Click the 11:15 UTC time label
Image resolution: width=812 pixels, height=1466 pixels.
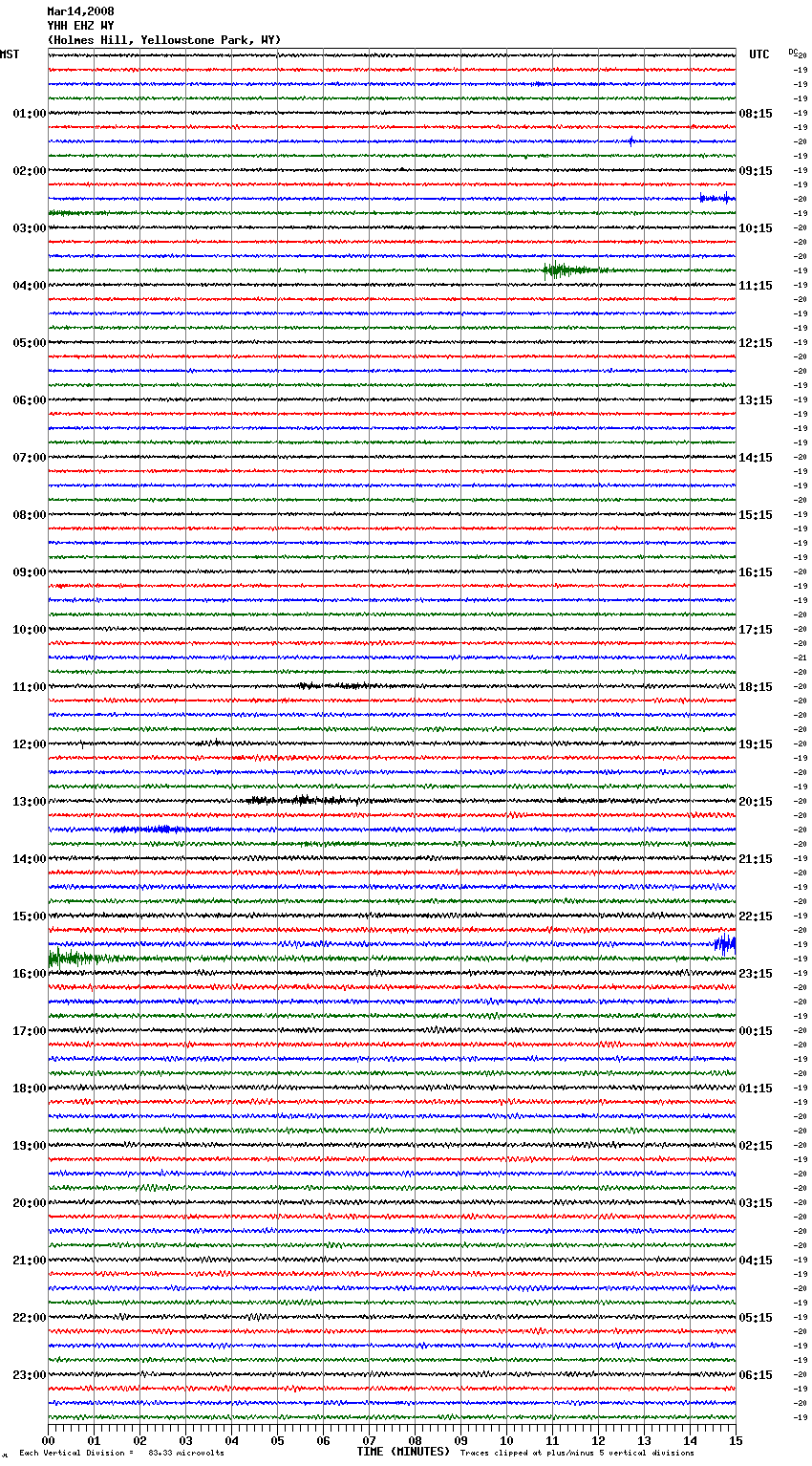[756, 286]
